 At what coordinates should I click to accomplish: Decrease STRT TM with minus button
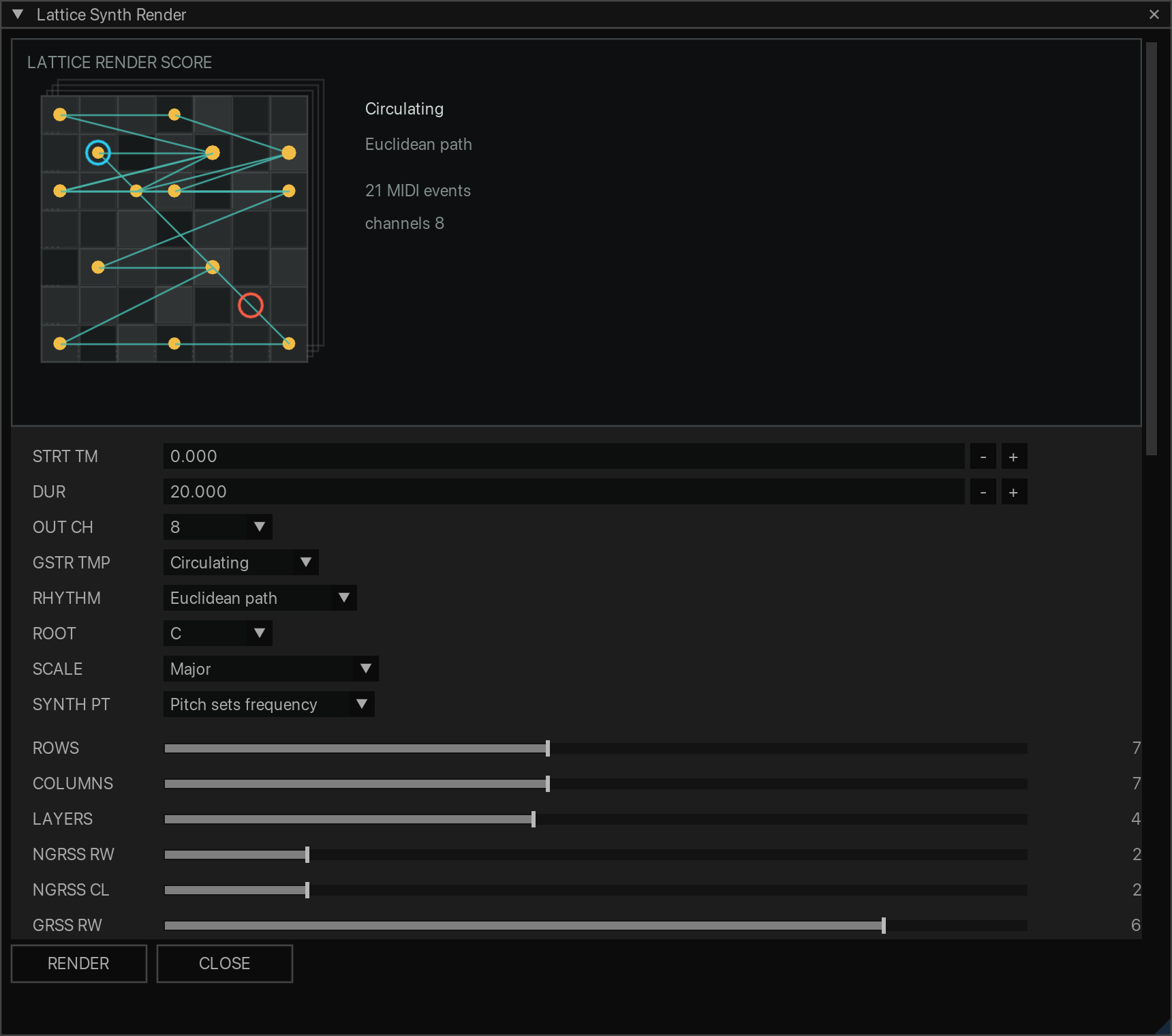point(983,456)
